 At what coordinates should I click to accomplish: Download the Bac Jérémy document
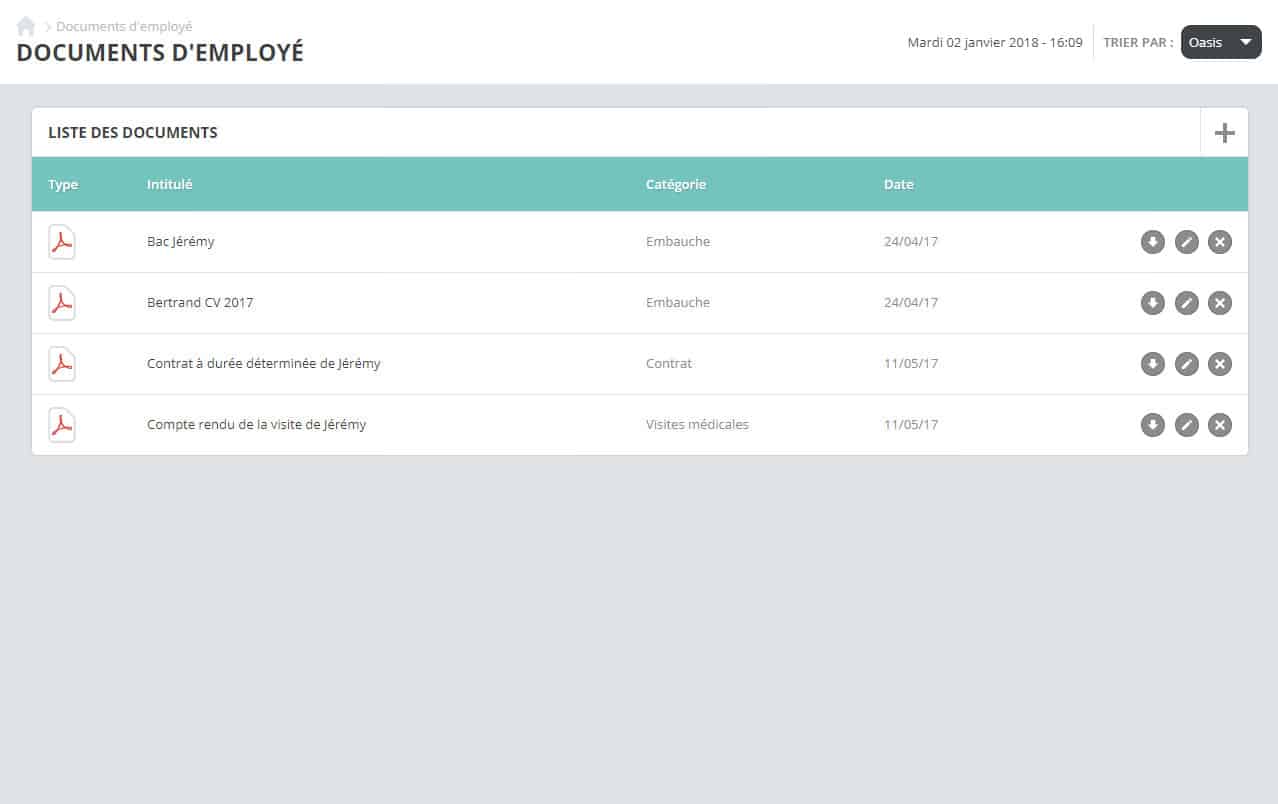(x=1153, y=242)
